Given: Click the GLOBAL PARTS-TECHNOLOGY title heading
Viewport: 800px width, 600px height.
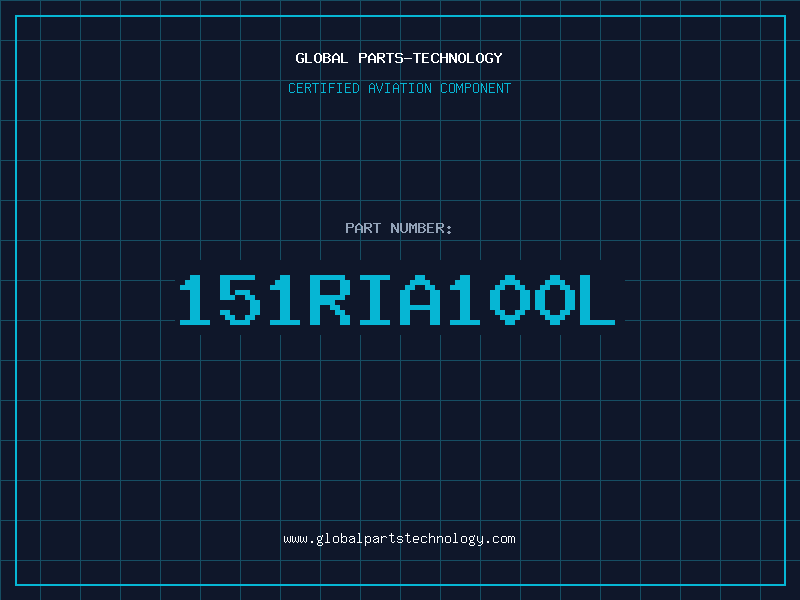Looking at the screenshot, I should pos(399,58).
